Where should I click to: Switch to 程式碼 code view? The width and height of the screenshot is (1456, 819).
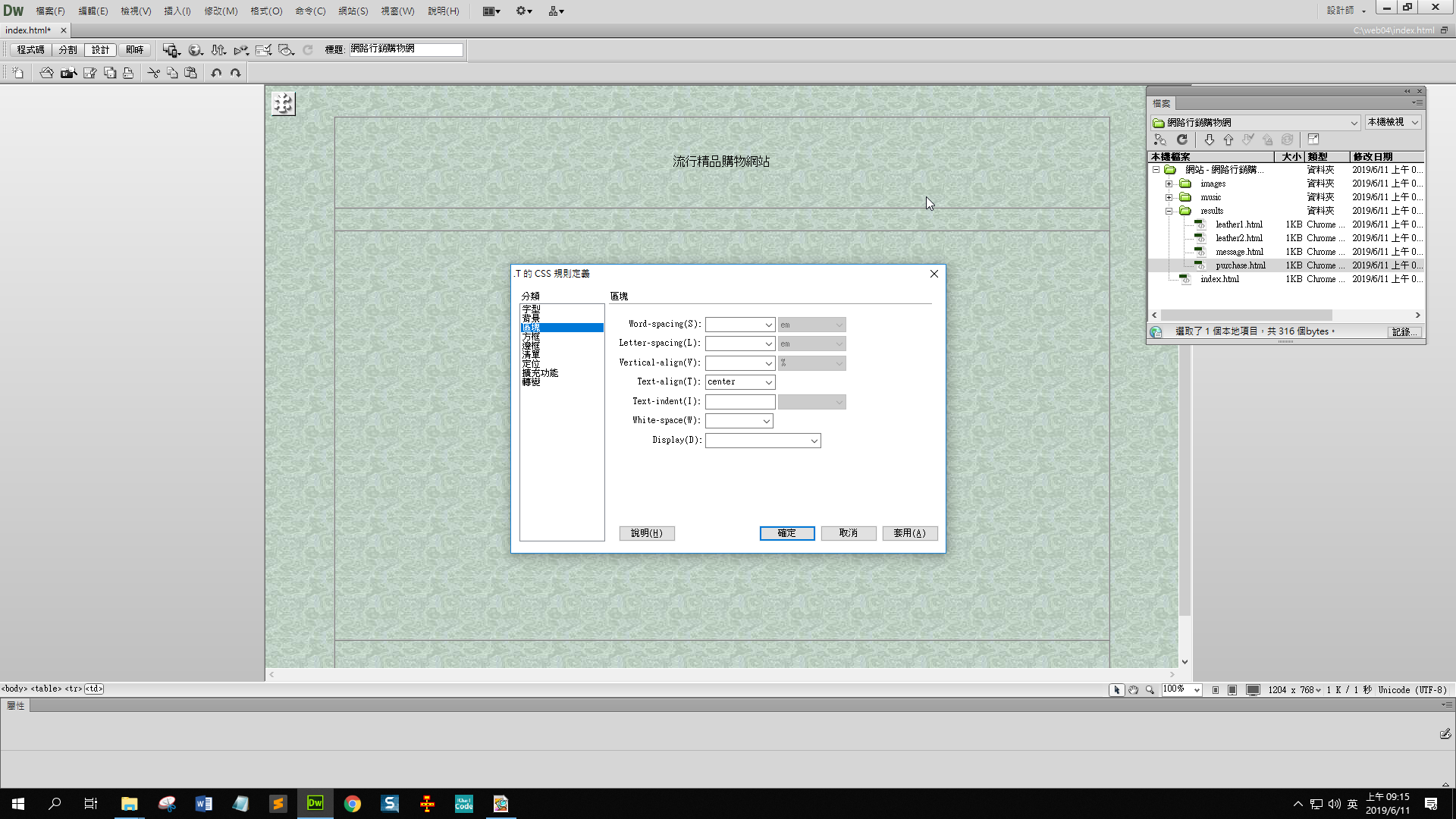pos(30,50)
